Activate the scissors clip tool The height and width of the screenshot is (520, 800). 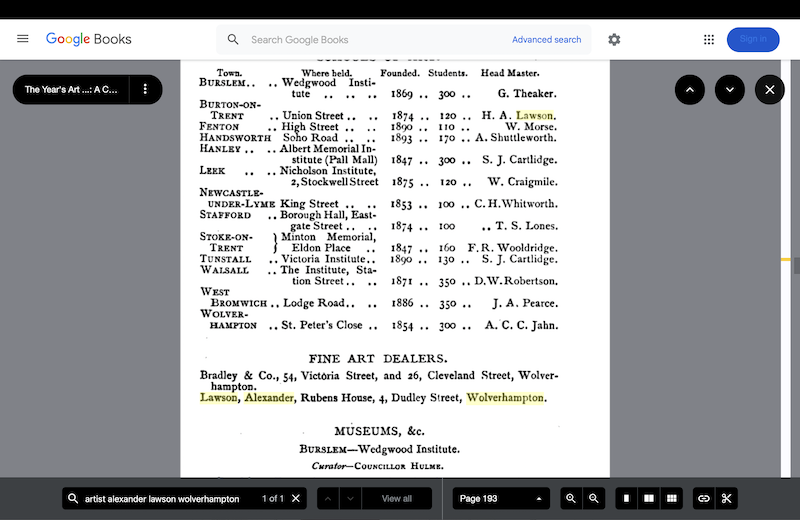tap(727, 498)
